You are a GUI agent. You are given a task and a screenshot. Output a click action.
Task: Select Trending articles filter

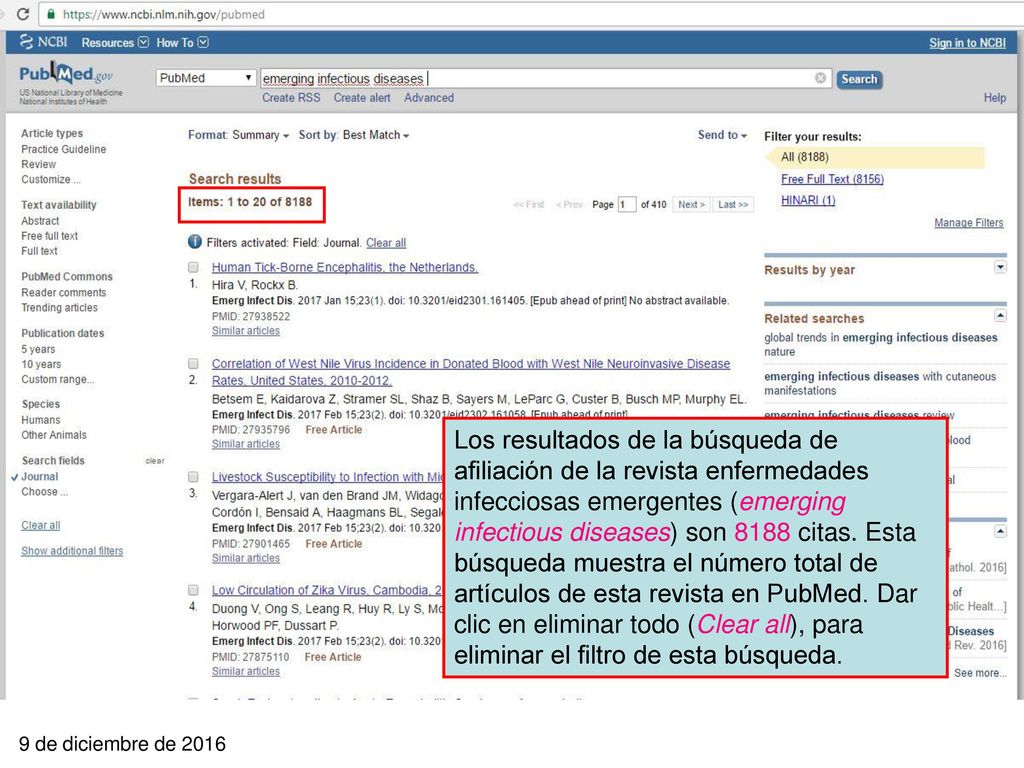pyautogui.click(x=59, y=308)
